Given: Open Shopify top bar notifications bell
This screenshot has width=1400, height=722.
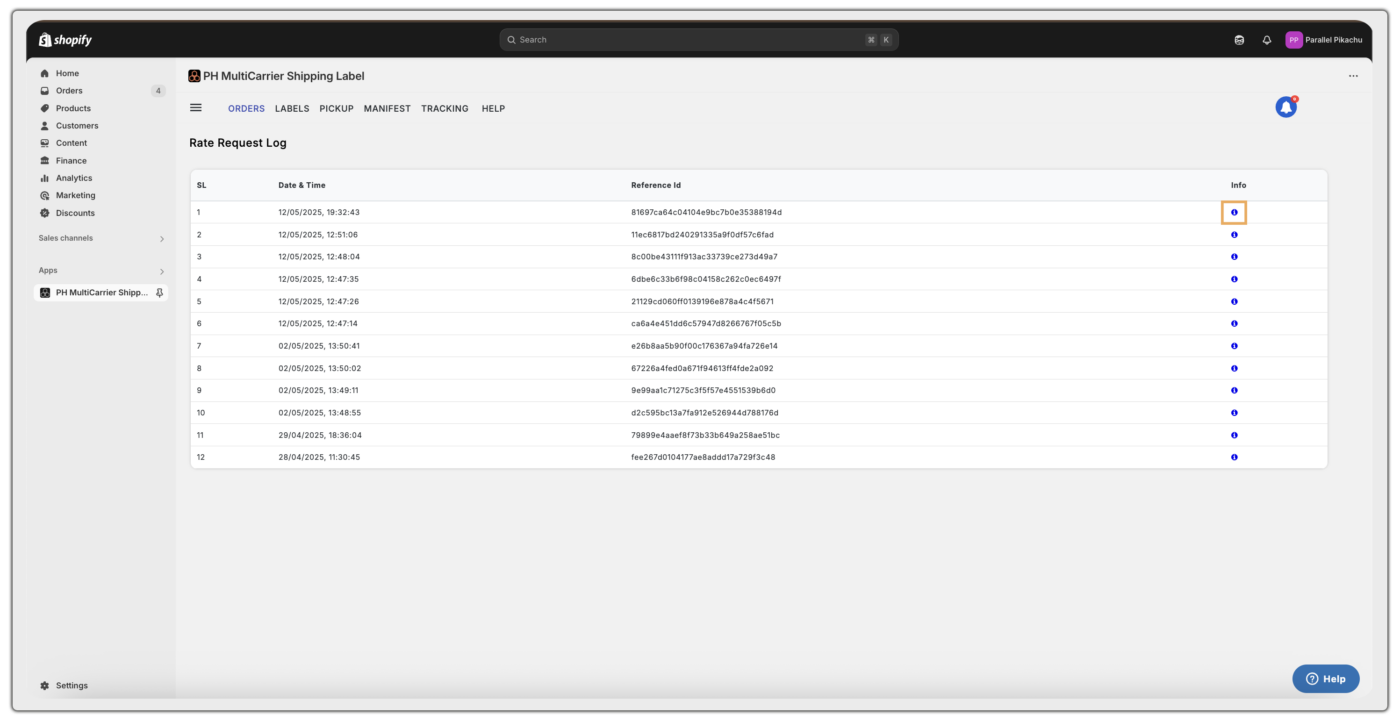Looking at the screenshot, I should pos(1267,40).
